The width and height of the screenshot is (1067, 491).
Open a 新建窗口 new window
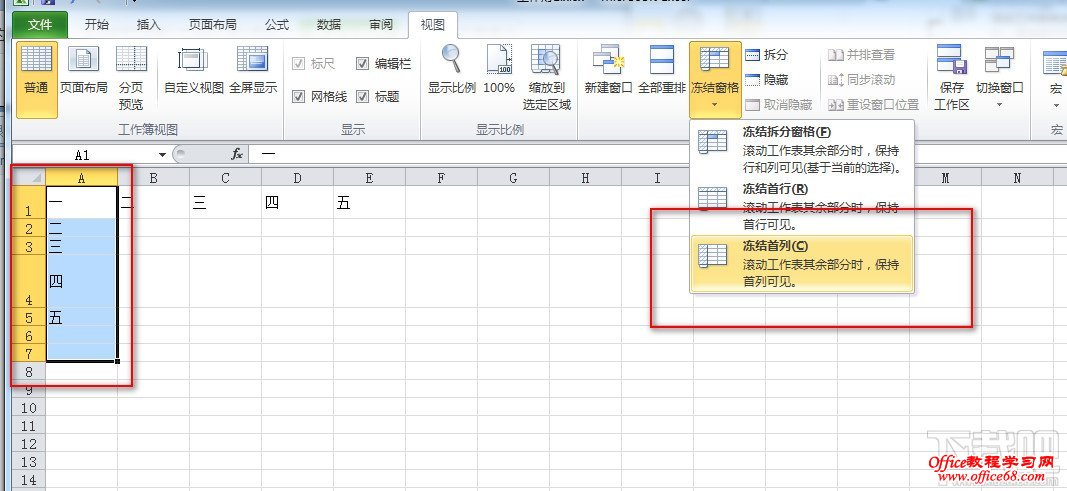pos(608,71)
